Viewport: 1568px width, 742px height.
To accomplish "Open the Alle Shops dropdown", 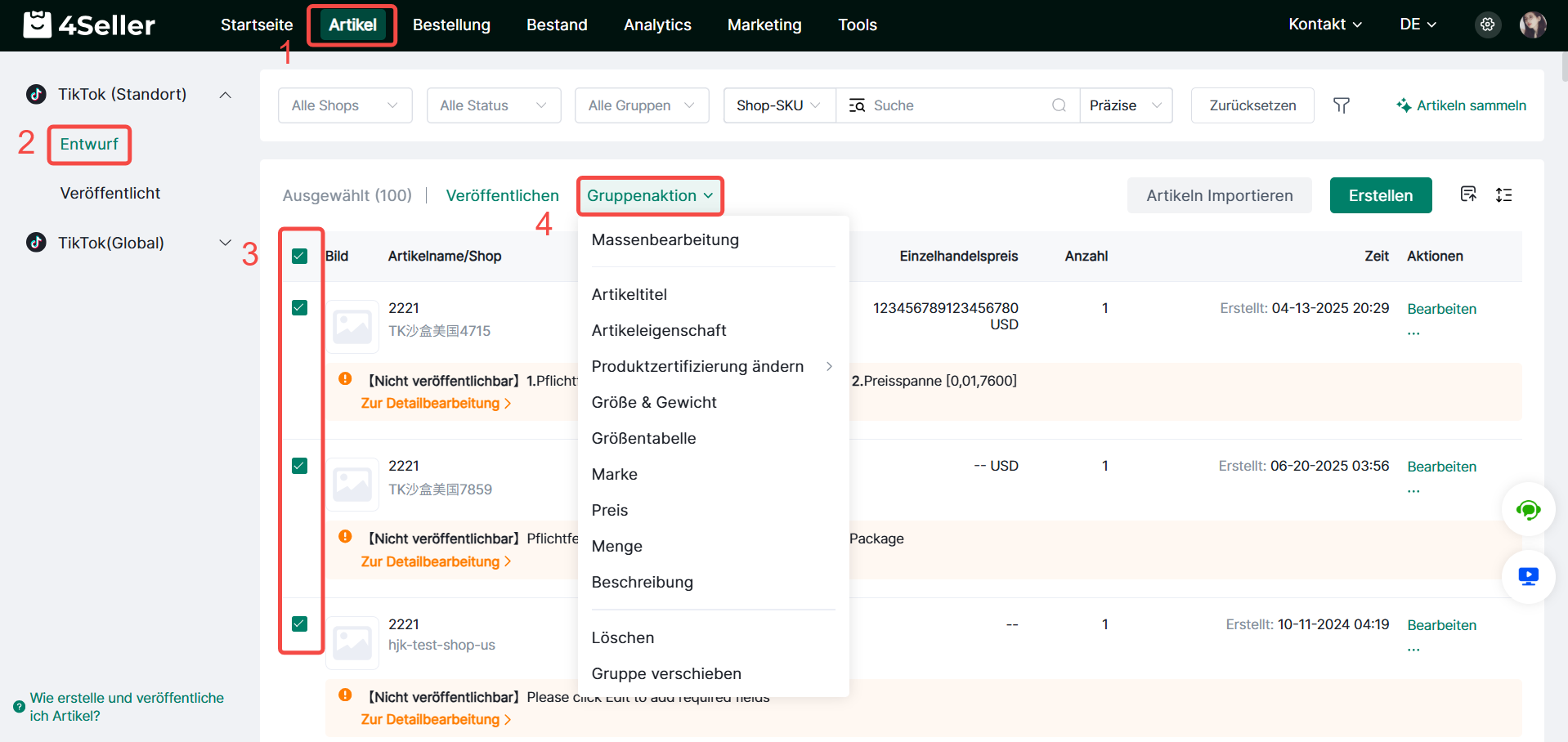I will tap(344, 105).
